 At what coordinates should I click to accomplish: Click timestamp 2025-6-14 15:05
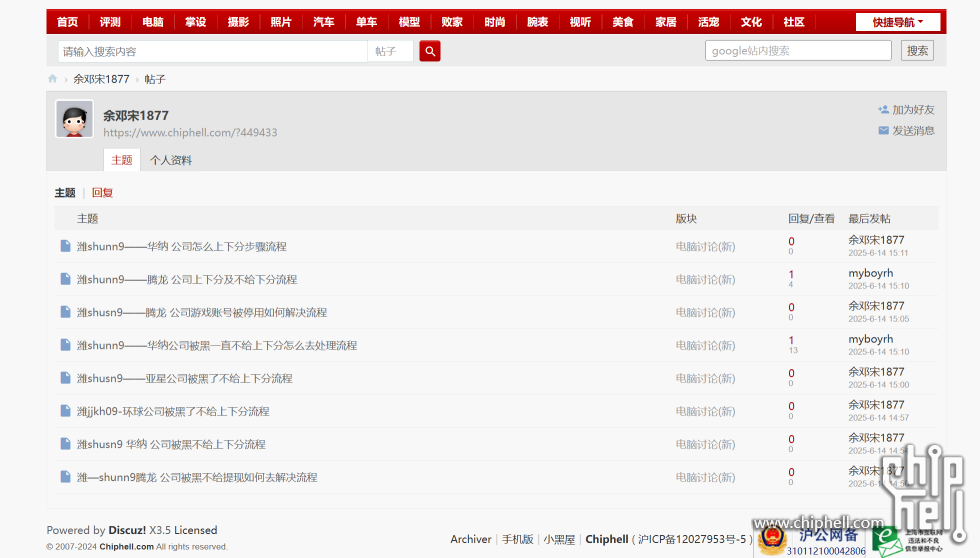[878, 319]
